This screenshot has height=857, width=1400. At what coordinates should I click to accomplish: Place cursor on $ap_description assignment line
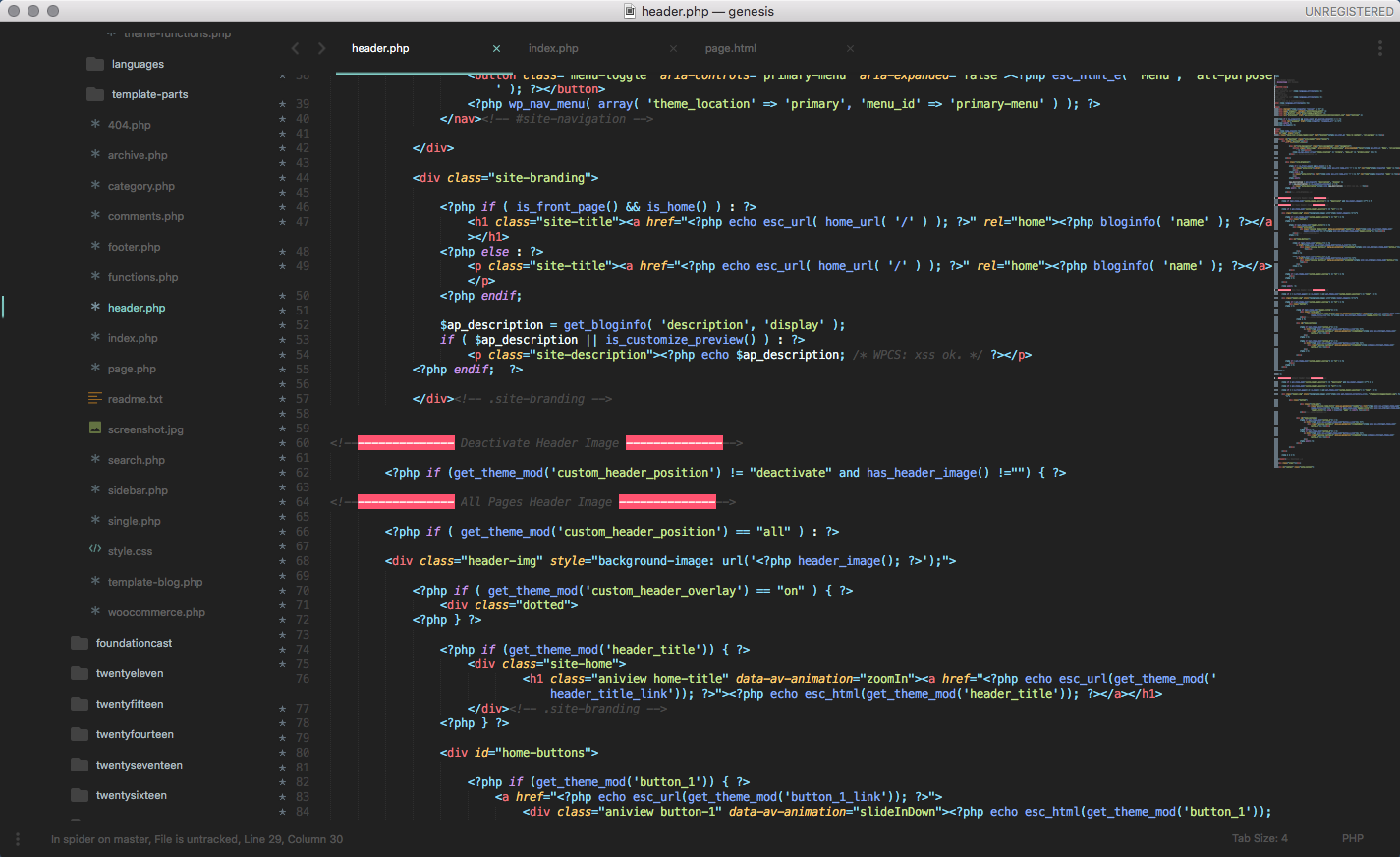click(643, 325)
